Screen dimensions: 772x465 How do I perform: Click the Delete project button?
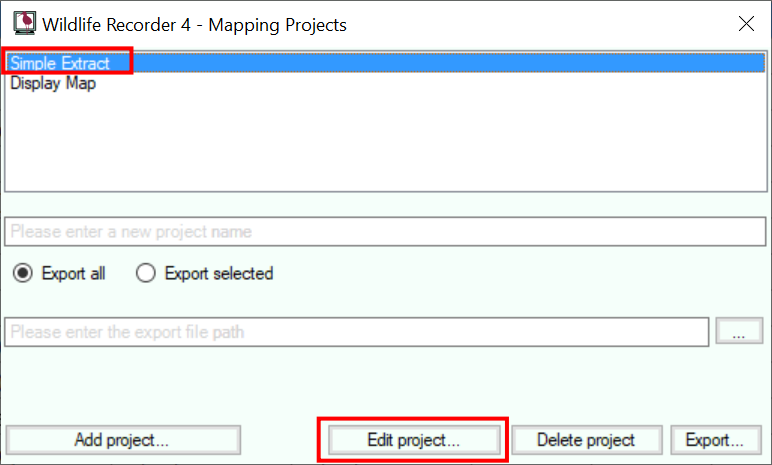(x=587, y=440)
